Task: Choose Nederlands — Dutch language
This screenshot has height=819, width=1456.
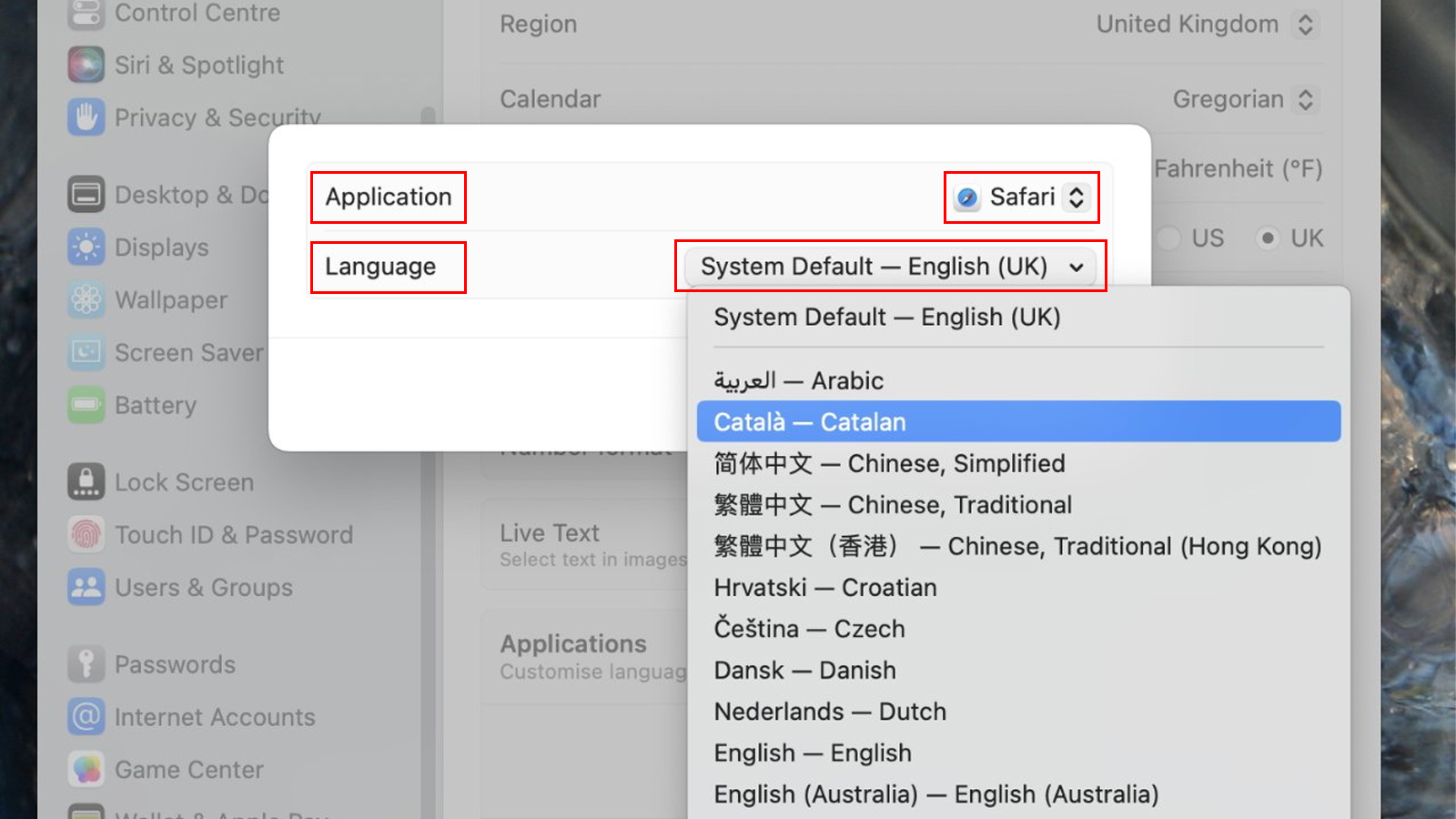Action: tap(1018, 712)
